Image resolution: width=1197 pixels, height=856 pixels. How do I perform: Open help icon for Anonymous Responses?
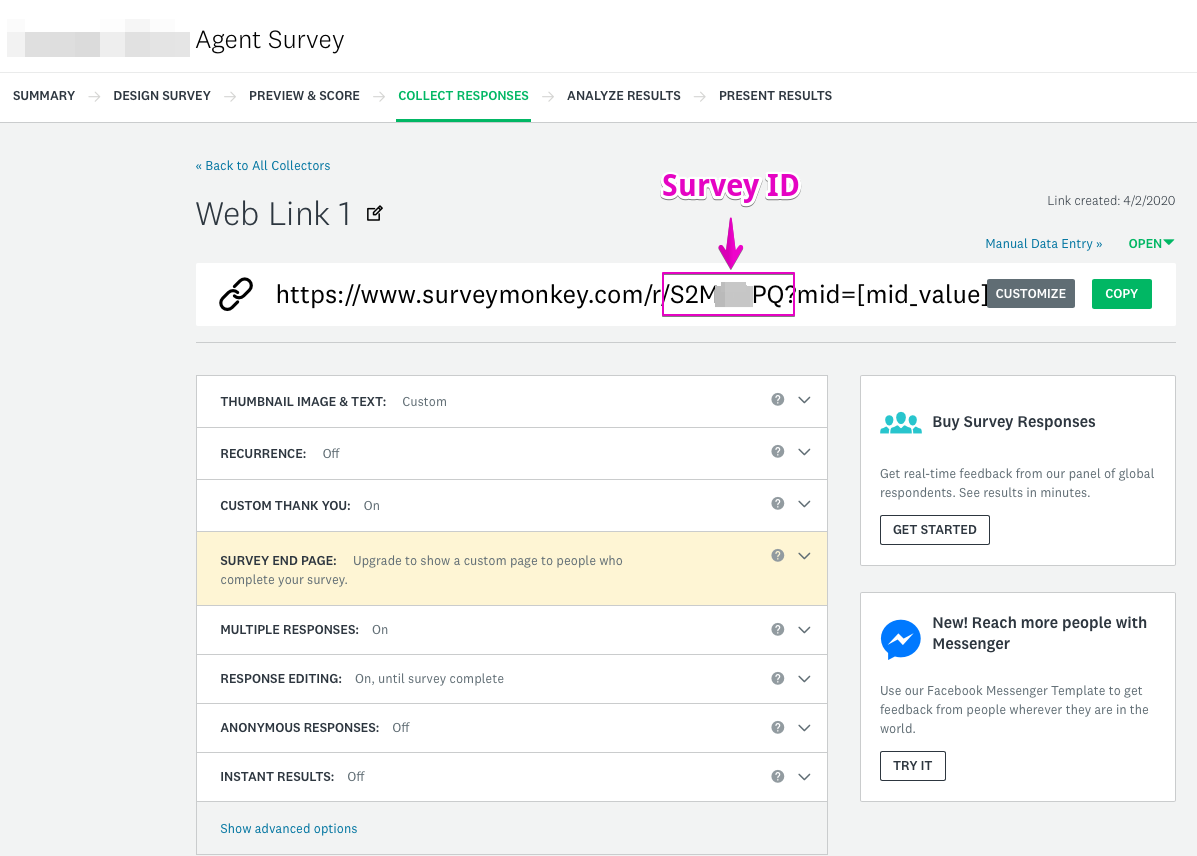[777, 727]
